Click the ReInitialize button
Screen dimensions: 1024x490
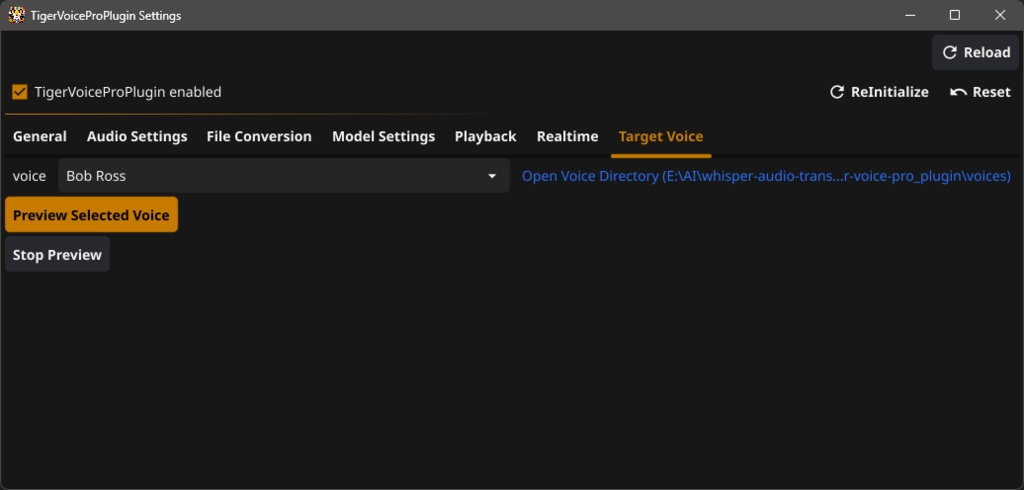coord(879,92)
